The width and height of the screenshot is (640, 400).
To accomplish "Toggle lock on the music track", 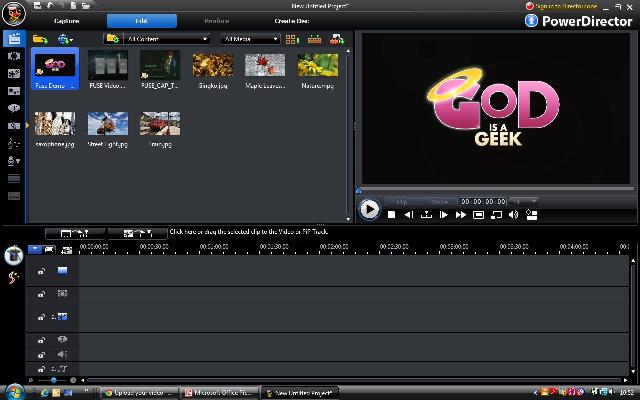I will pos(41,369).
